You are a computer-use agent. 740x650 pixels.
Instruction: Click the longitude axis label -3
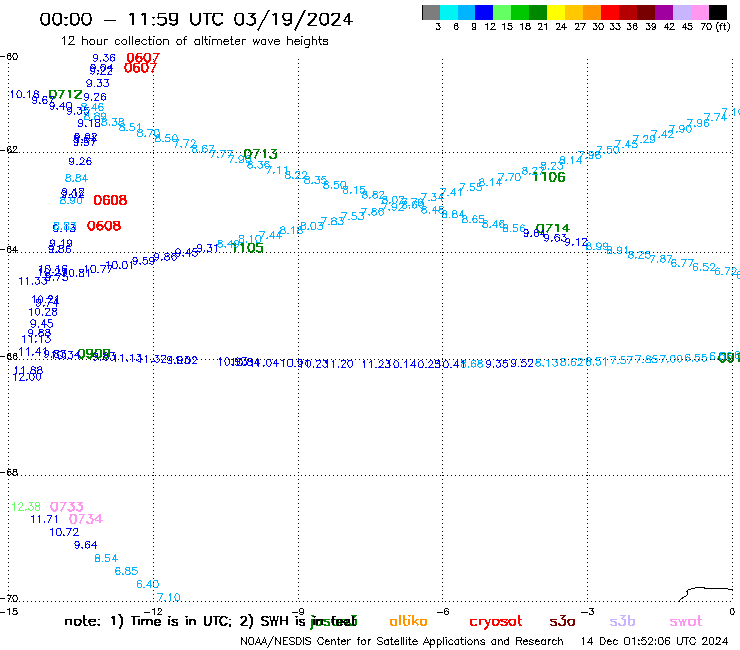[x=587, y=612]
